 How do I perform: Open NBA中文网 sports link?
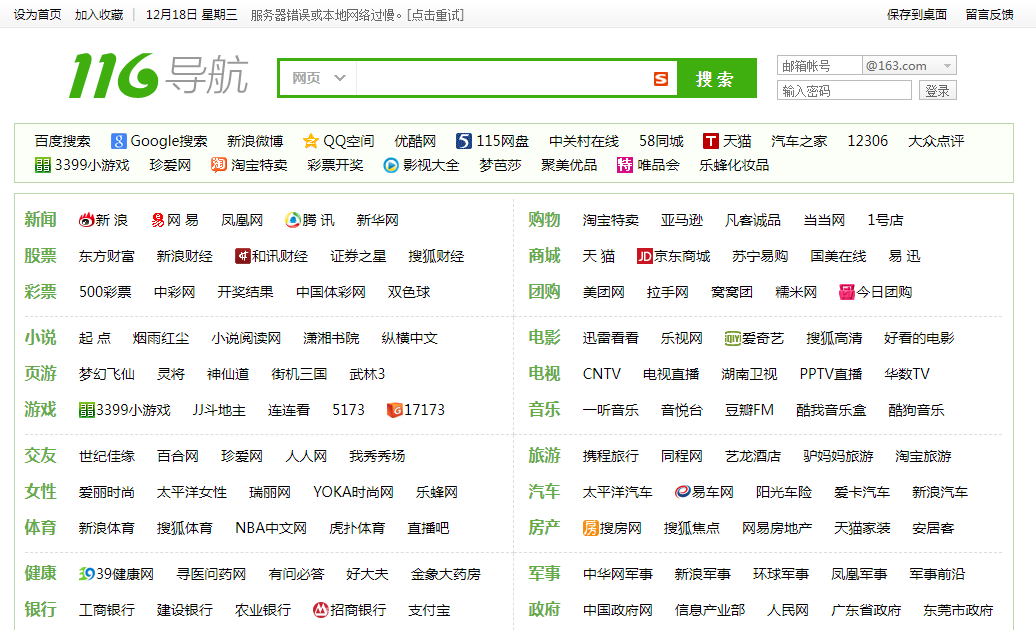271,528
